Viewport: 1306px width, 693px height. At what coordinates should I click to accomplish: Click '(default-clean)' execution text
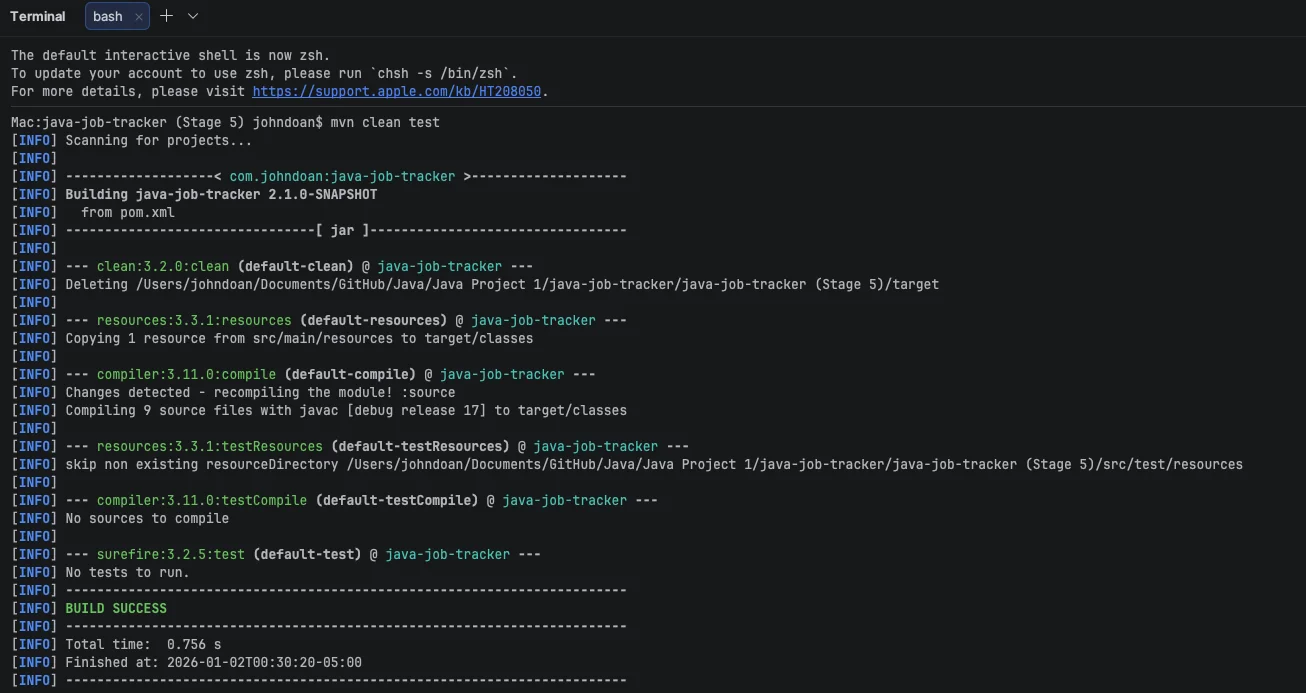tap(295, 266)
